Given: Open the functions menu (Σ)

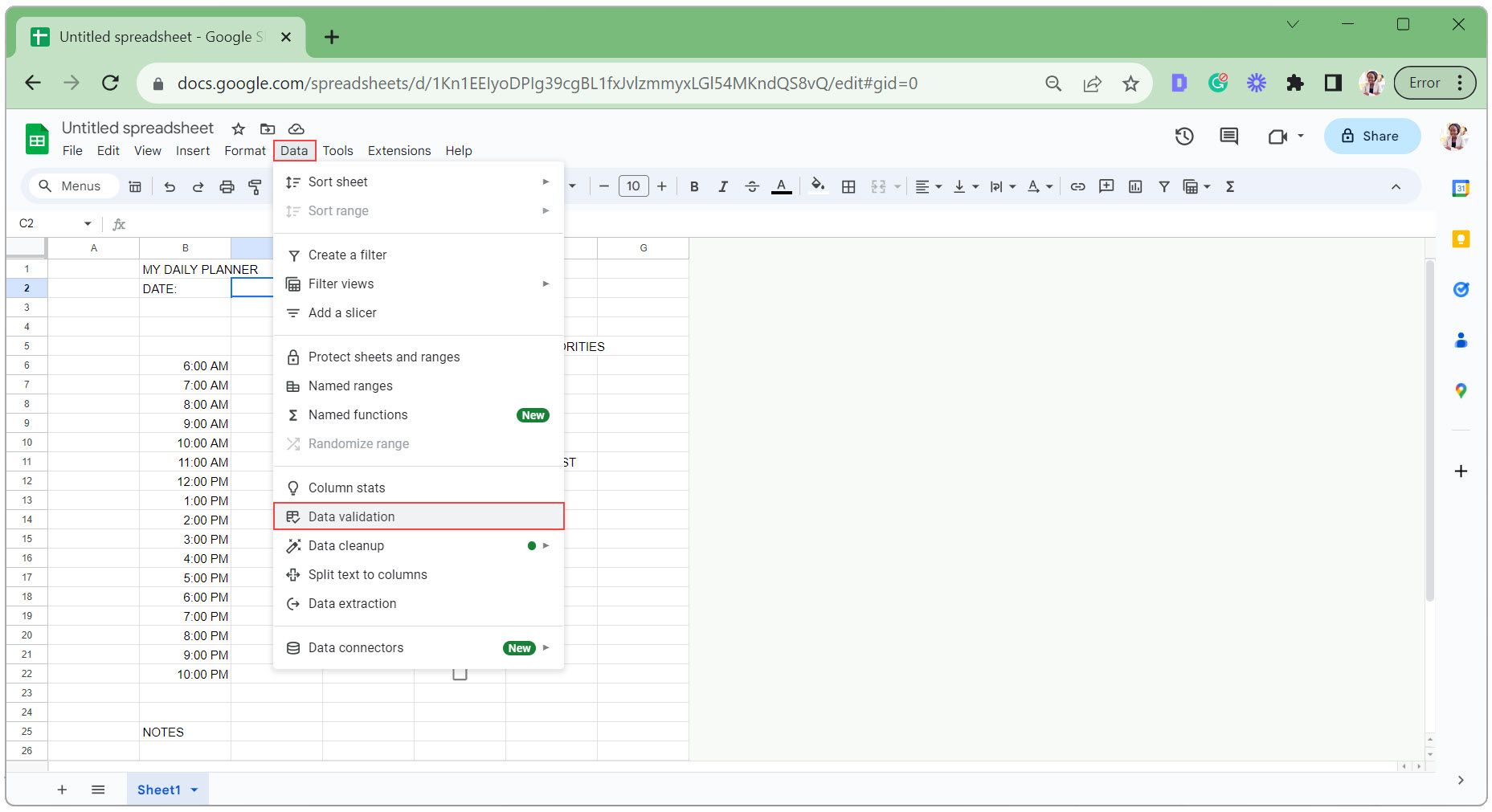Looking at the screenshot, I should (1229, 186).
